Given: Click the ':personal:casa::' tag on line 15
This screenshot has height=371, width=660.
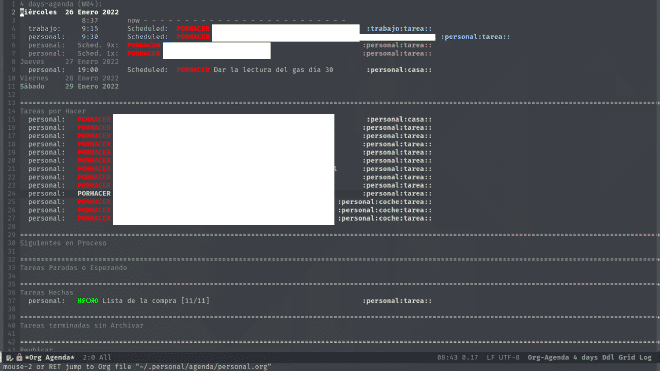Looking at the screenshot, I should (399, 120).
